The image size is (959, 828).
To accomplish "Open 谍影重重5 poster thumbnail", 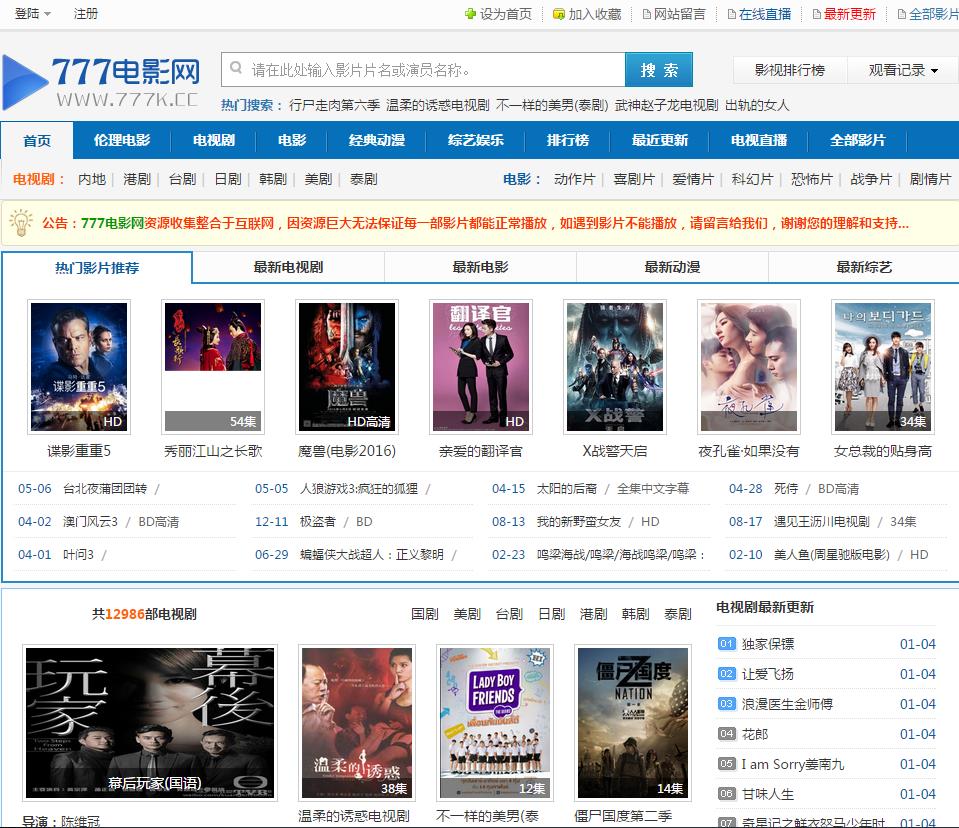I will click(x=79, y=367).
